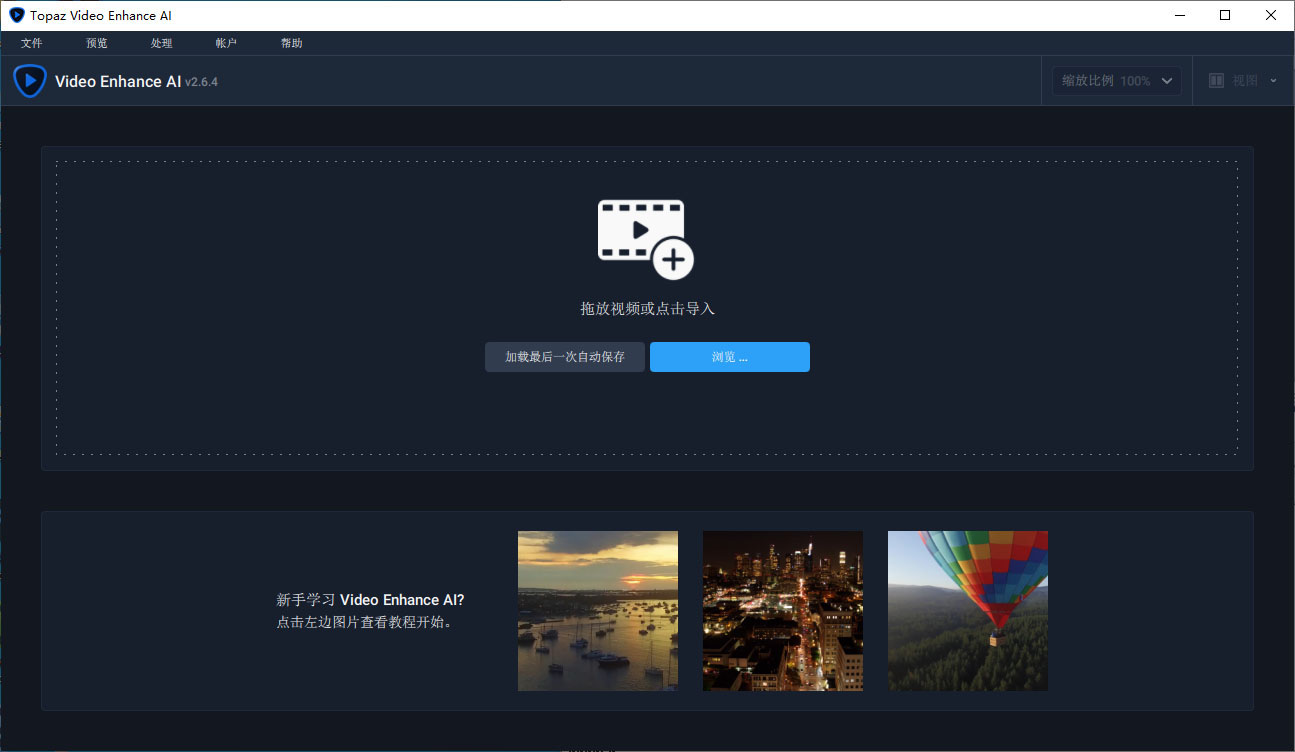This screenshot has width=1295, height=752.
Task: Click the Video Enhance AI v2.6.4 title
Action: coord(136,81)
